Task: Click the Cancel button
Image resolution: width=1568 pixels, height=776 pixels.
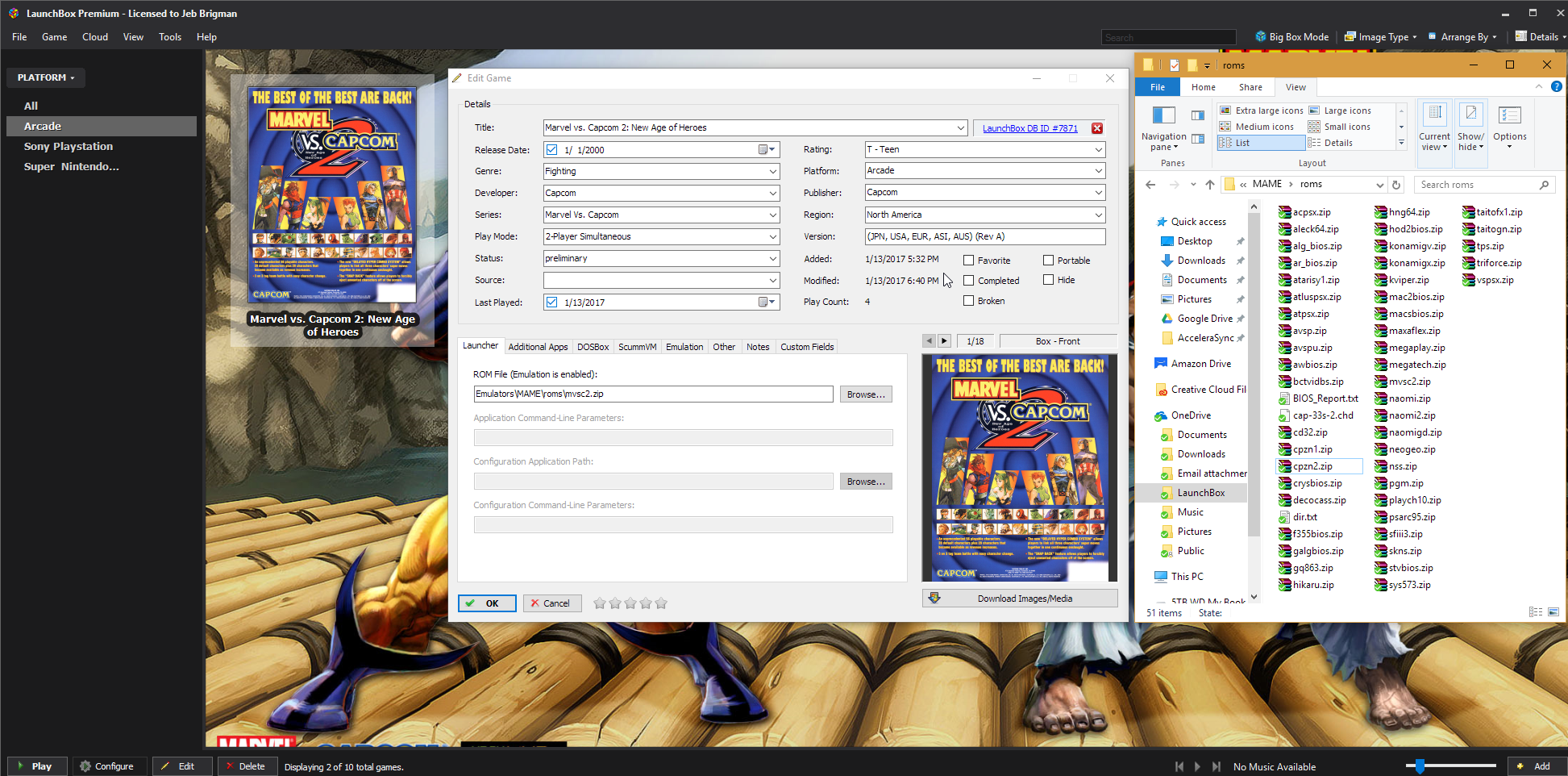Action: point(552,603)
